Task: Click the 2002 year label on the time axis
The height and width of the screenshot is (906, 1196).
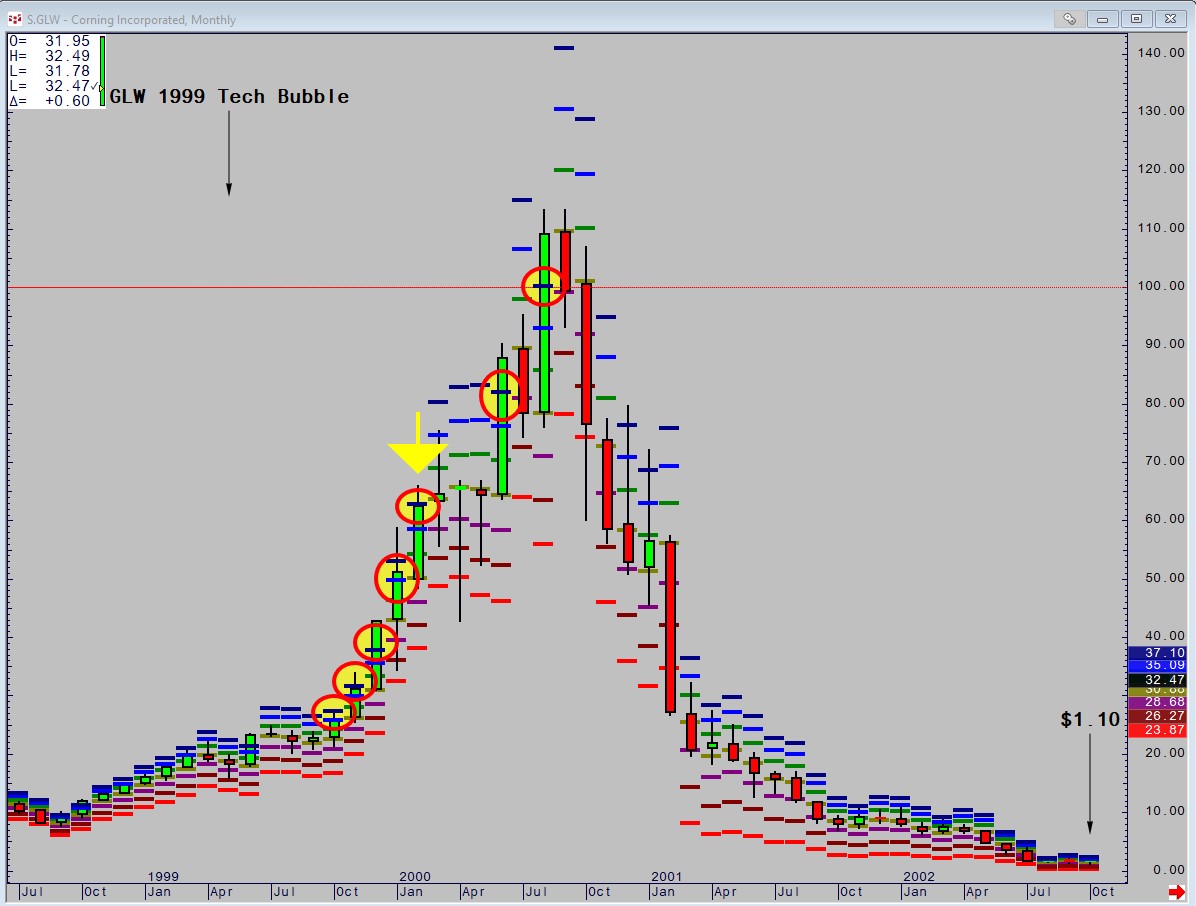Action: point(918,877)
